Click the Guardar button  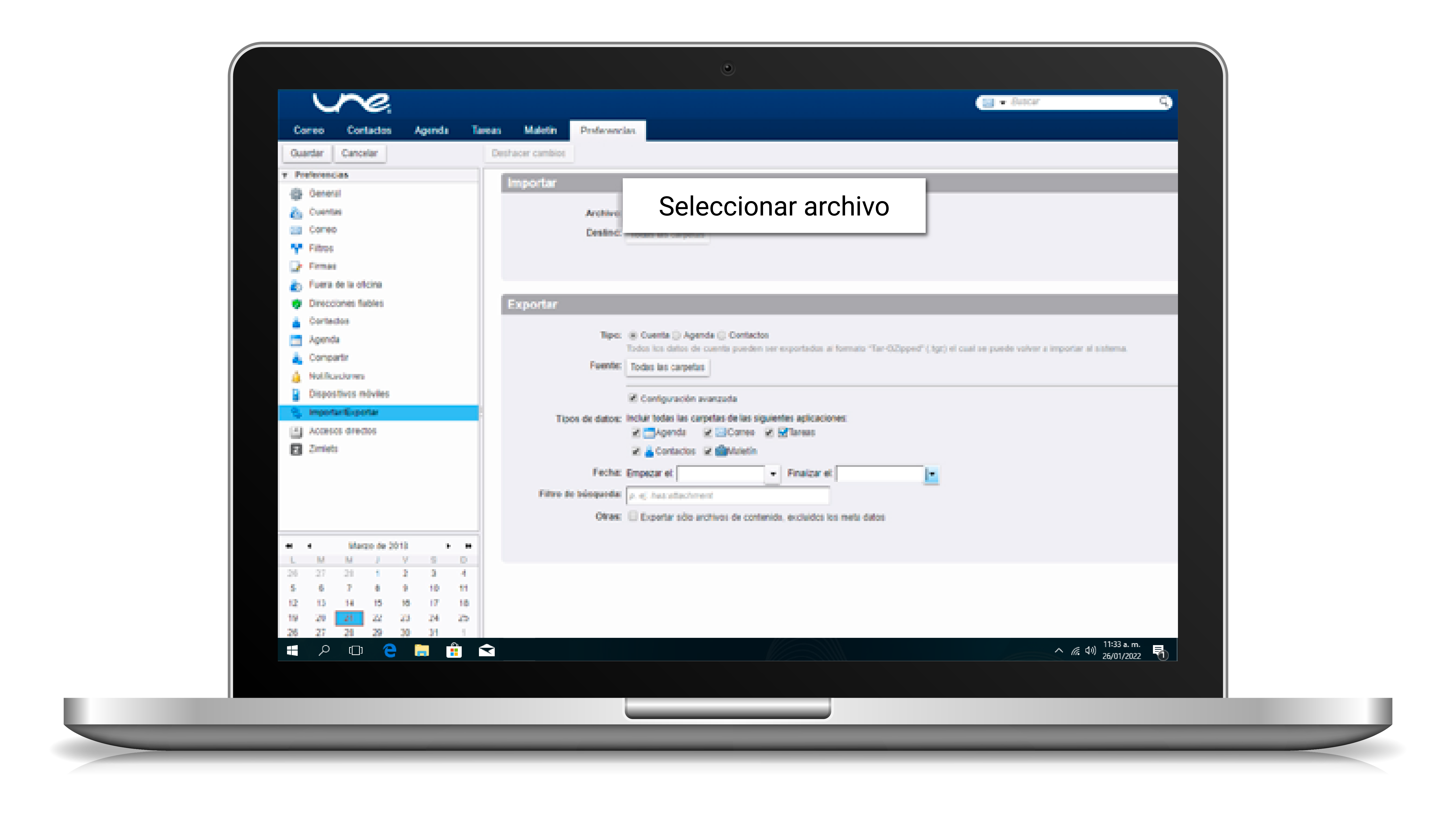pos(307,154)
